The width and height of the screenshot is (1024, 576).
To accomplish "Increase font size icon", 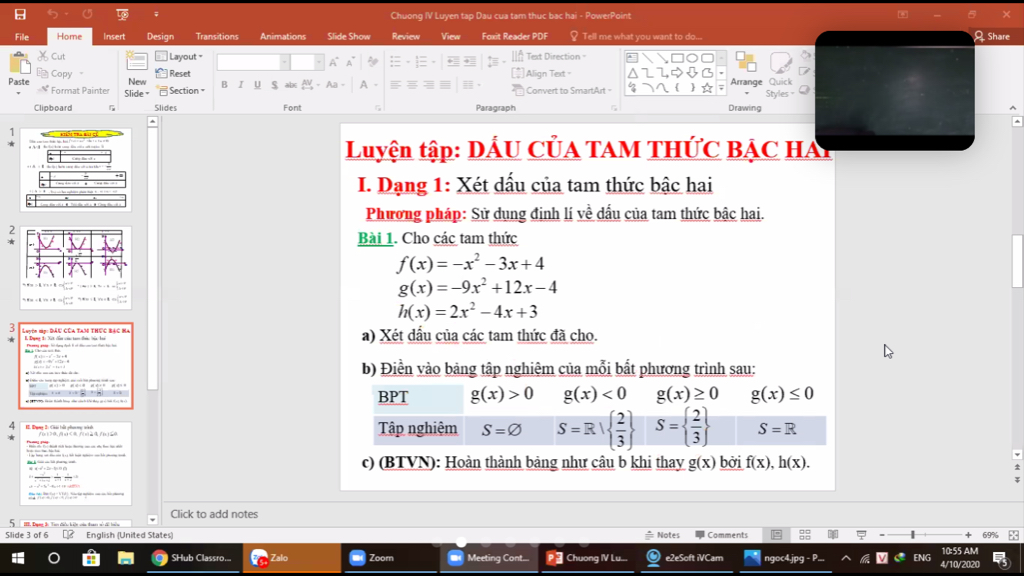I will coord(334,62).
